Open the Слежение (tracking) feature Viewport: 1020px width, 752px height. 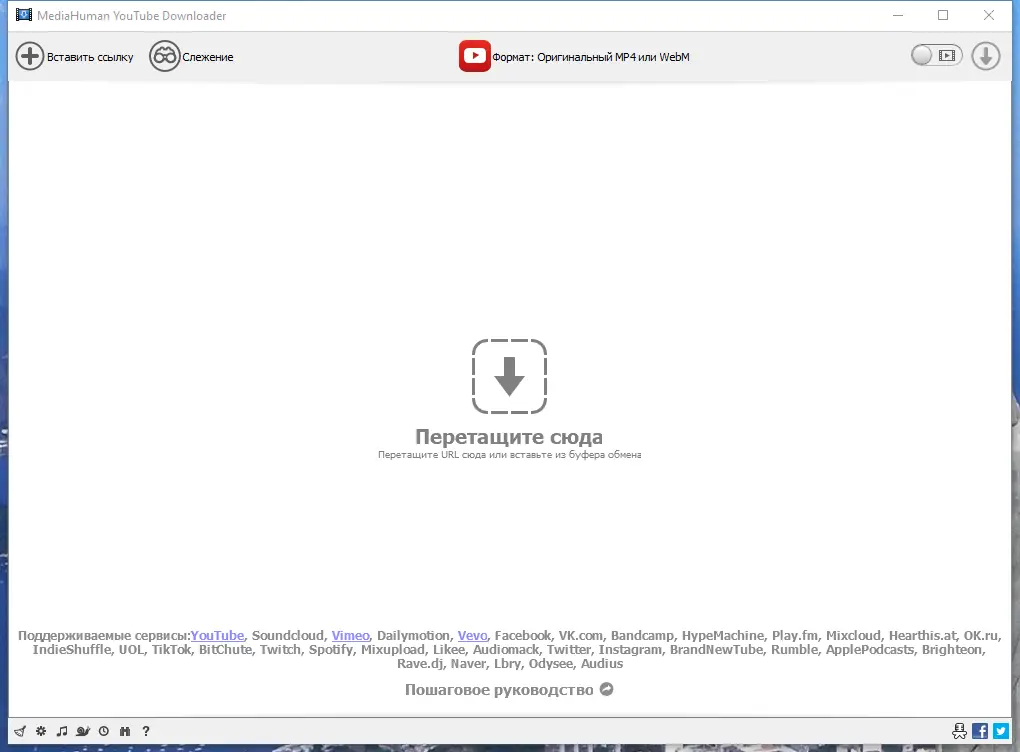(192, 56)
